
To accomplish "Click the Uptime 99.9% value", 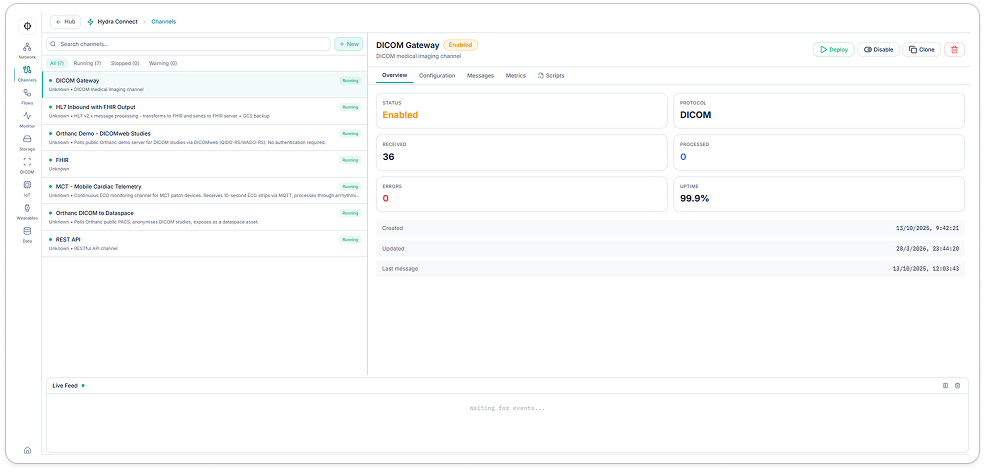I will 695,198.
